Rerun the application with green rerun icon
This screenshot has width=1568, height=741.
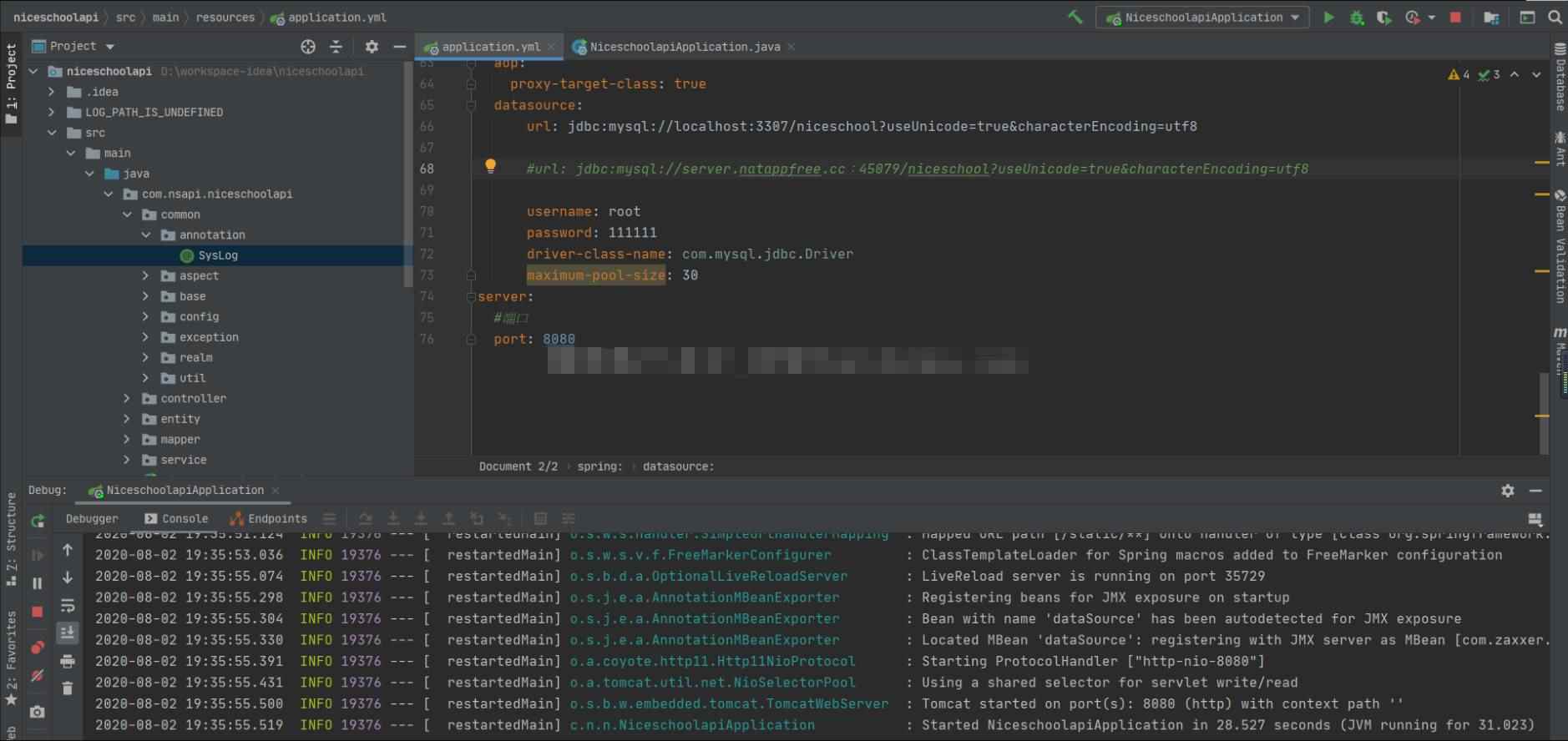click(38, 521)
